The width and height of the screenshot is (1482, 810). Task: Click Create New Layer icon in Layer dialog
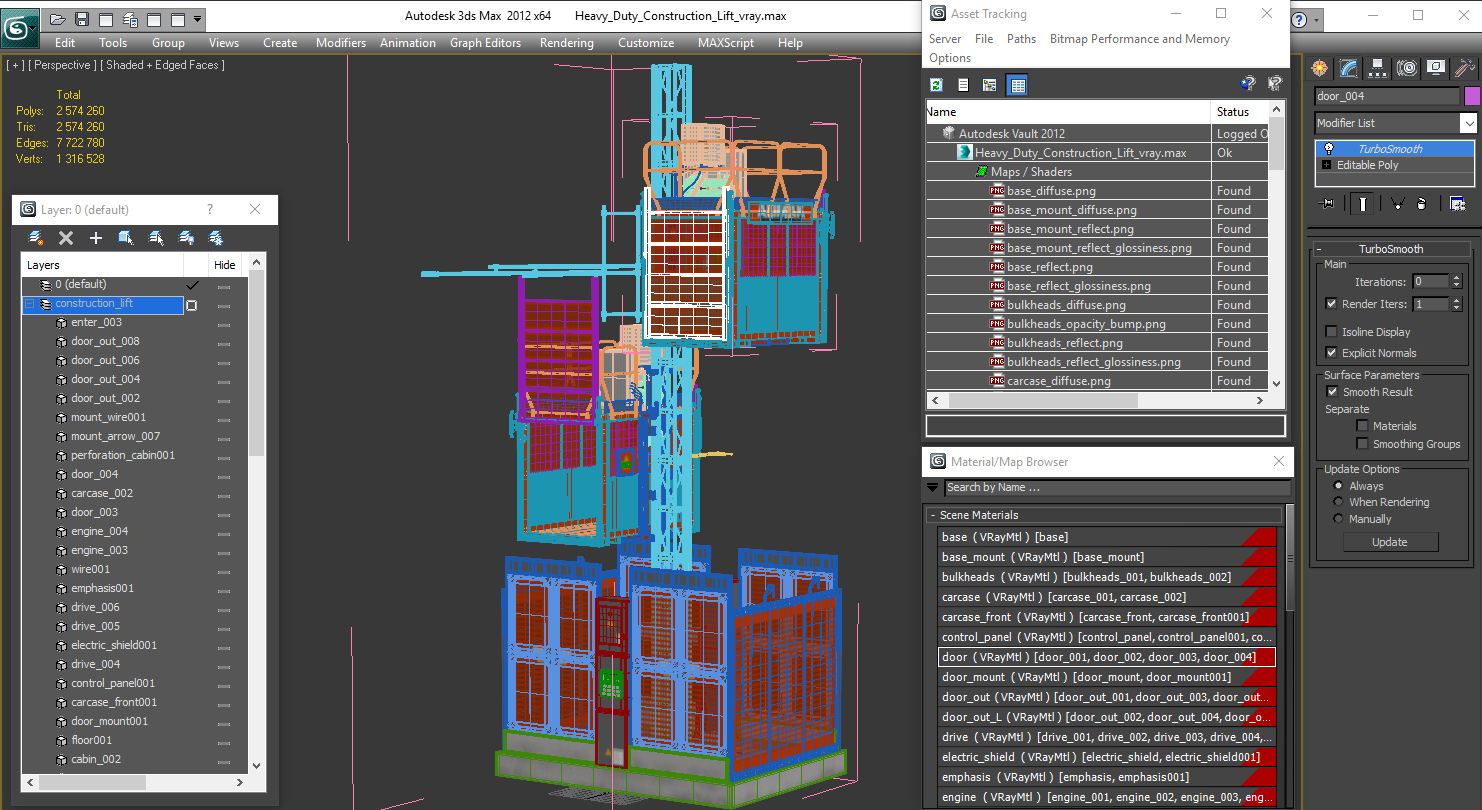36,238
